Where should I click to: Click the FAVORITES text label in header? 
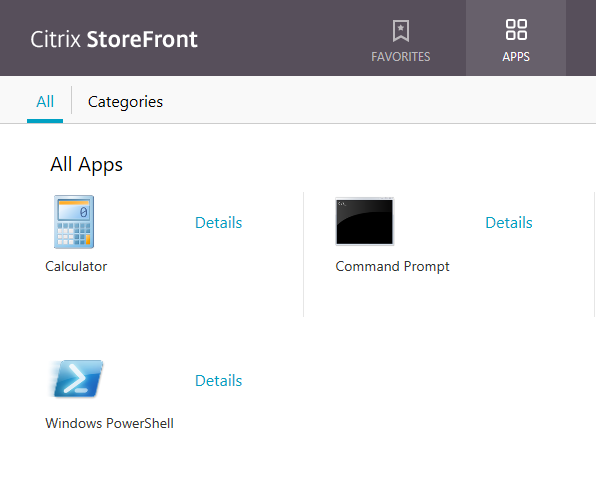point(401,57)
